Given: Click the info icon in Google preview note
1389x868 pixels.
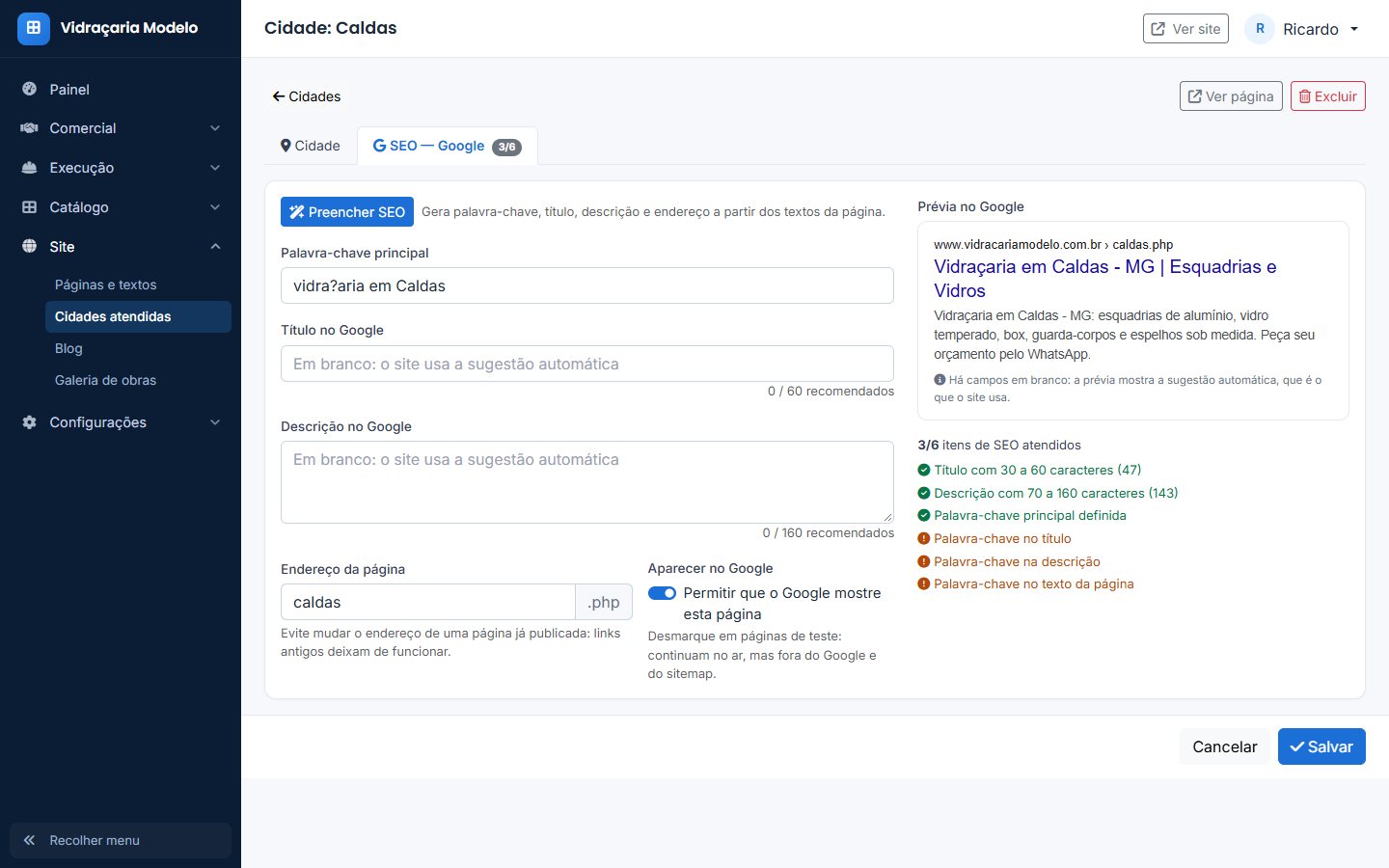Looking at the screenshot, I should [x=940, y=380].
